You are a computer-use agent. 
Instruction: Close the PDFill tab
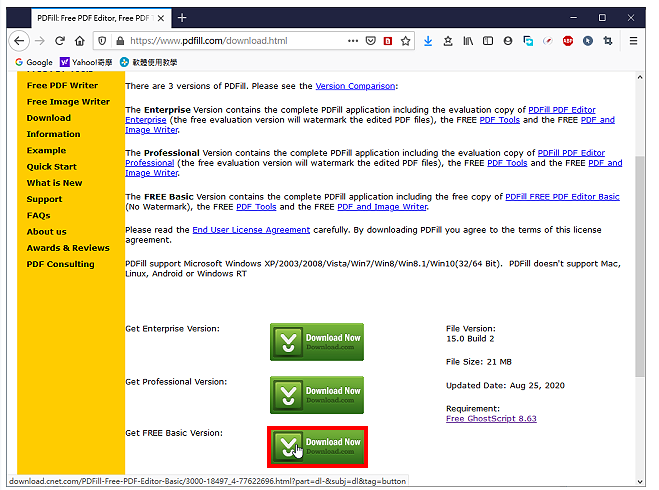tap(161, 18)
